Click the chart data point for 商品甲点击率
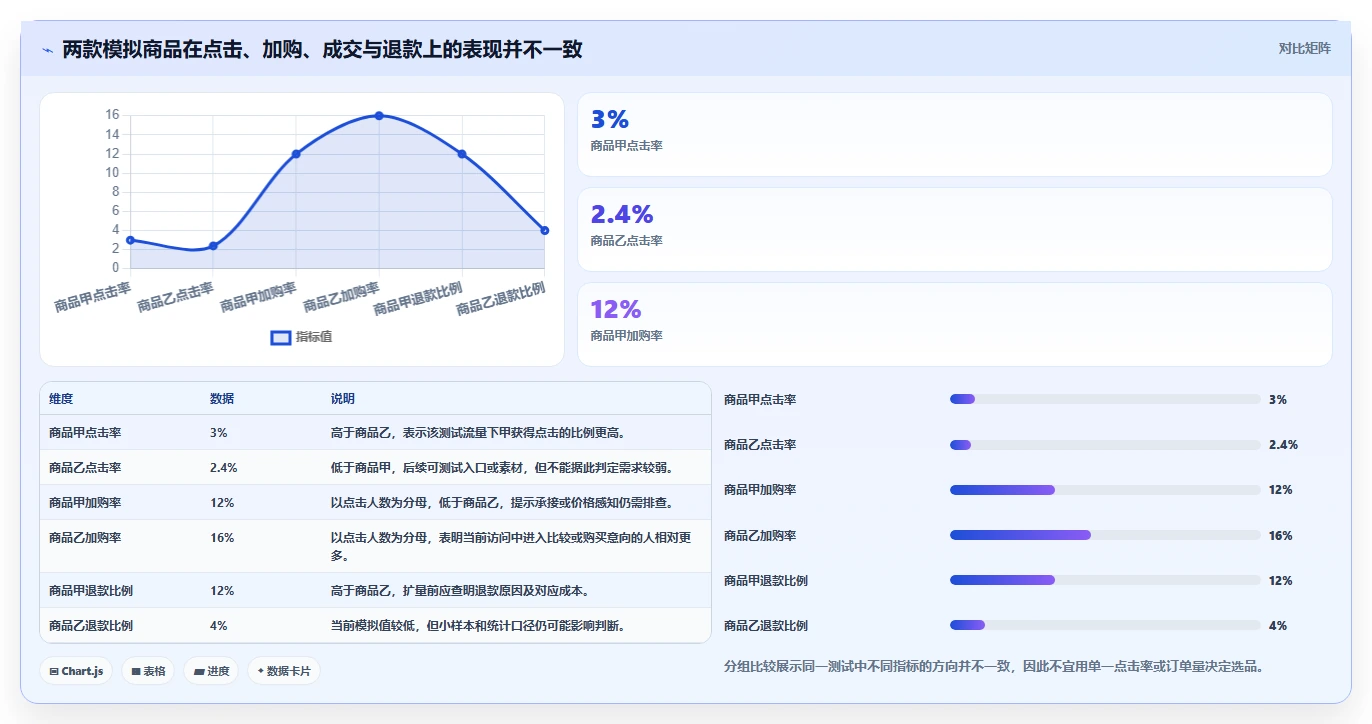Screen dimensions: 1372x724 pyautogui.click(x=130, y=240)
